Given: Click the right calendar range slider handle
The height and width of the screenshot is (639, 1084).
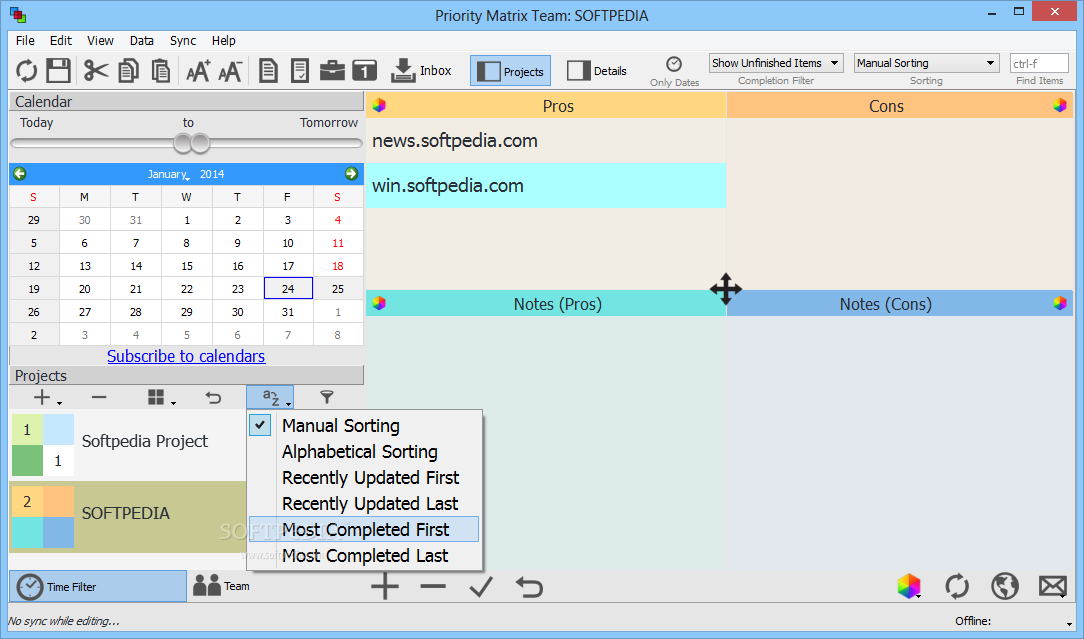Looking at the screenshot, I should [x=200, y=143].
